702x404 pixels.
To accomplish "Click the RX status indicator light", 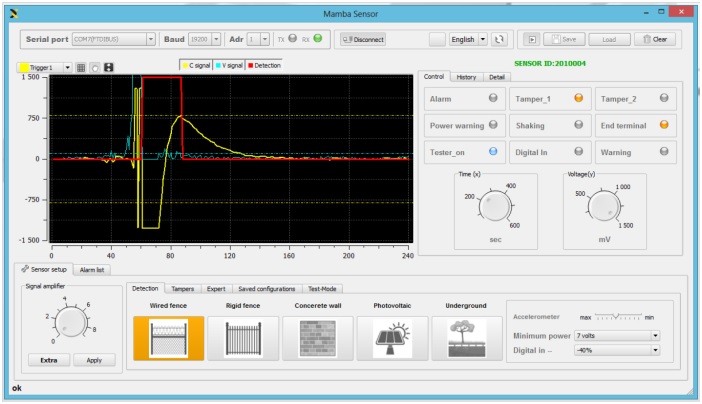I will 317,39.
